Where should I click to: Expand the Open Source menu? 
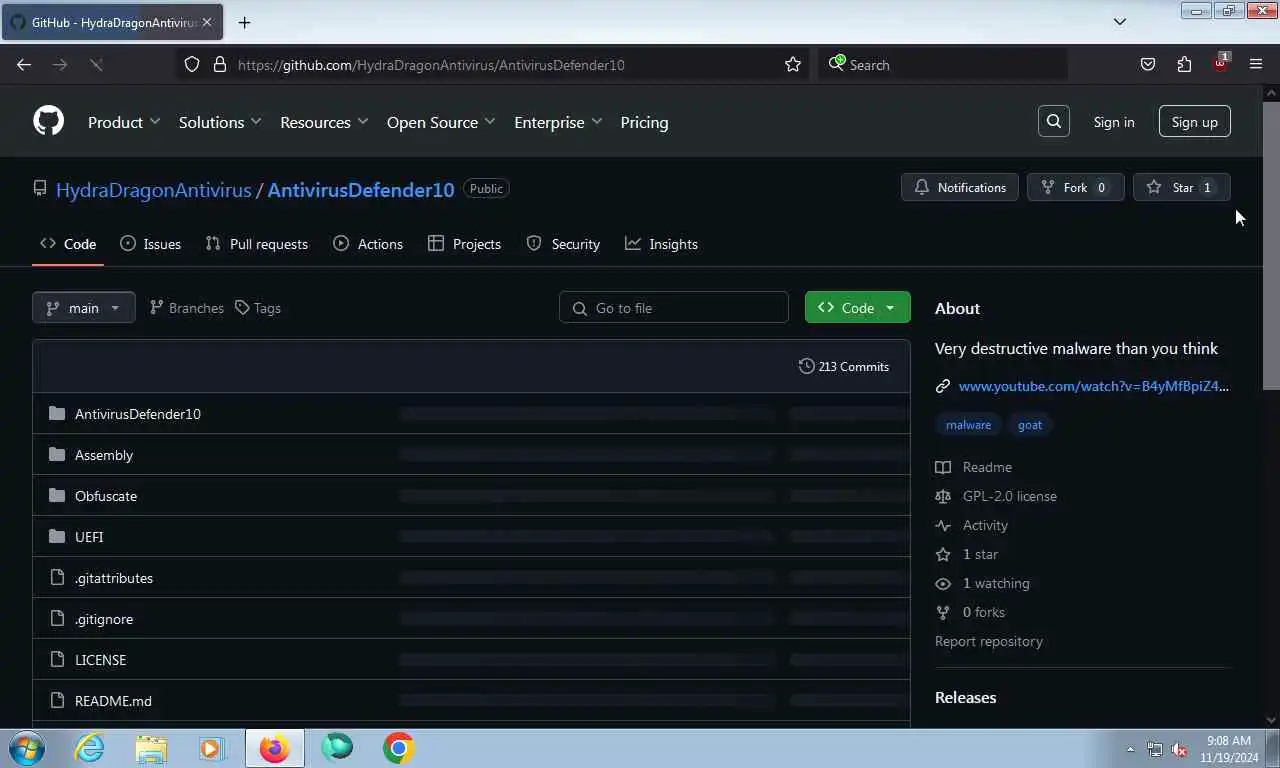[x=441, y=122]
